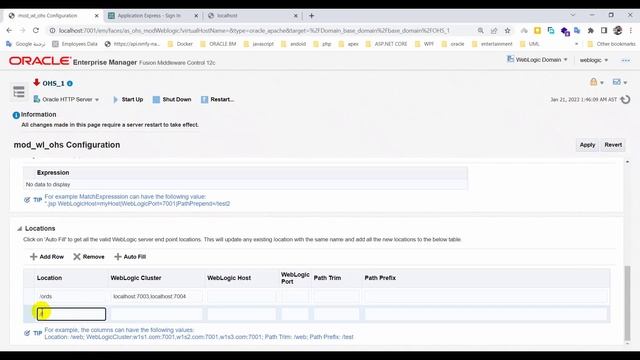Open the lock icon dropdown
The height and width of the screenshot is (360, 640).
click(x=596, y=82)
